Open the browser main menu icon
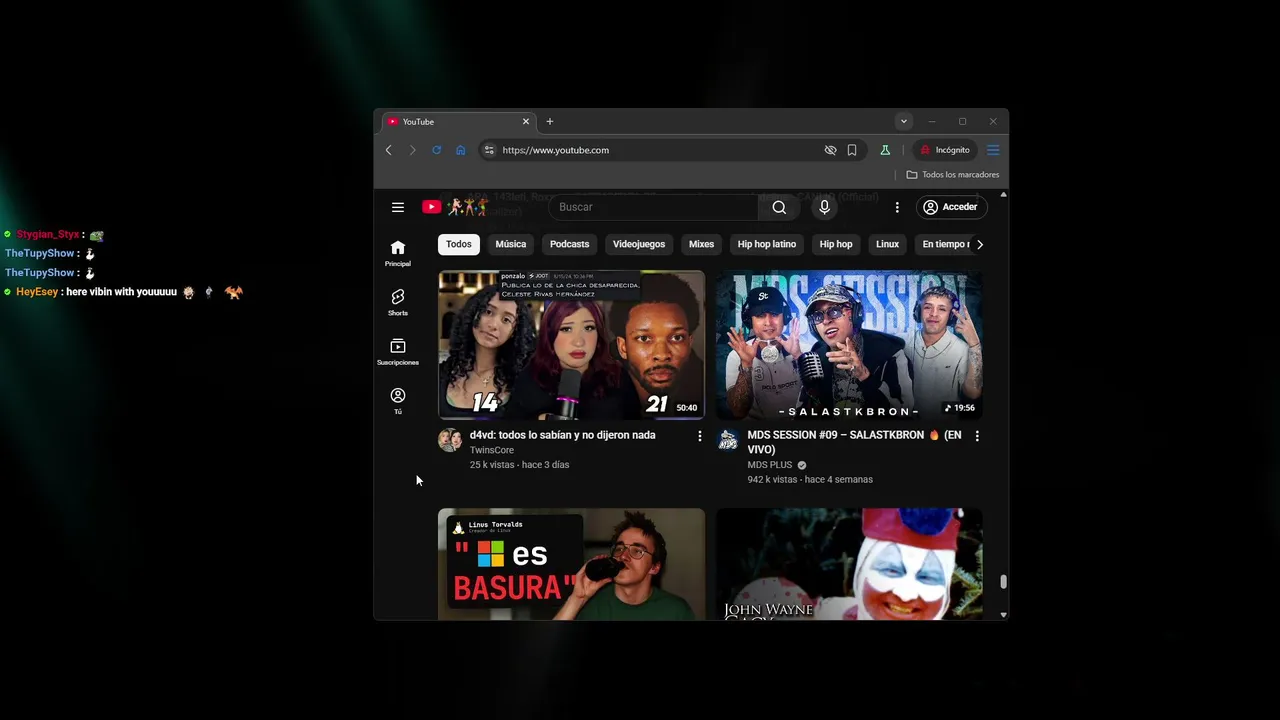Image resolution: width=1280 pixels, height=720 pixels. 993,150
